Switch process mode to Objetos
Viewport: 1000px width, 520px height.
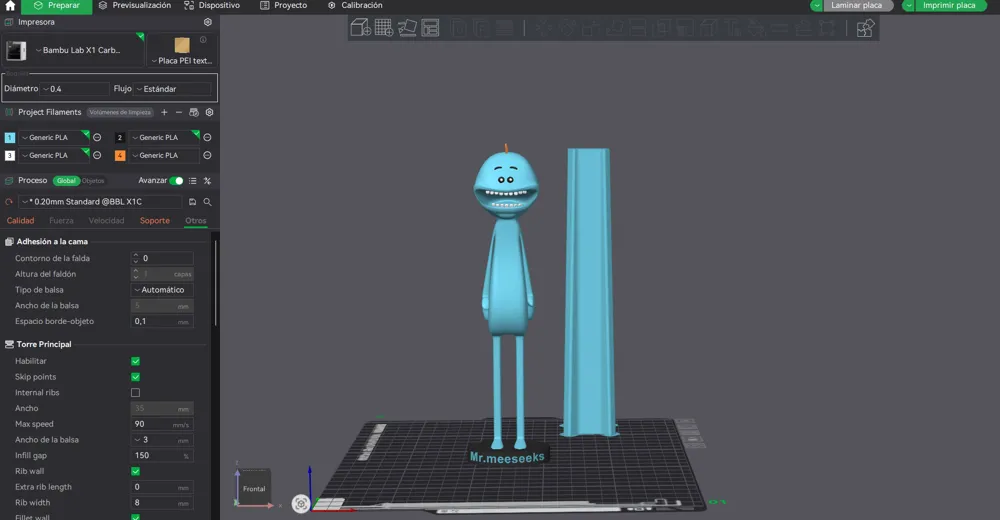[x=93, y=181]
